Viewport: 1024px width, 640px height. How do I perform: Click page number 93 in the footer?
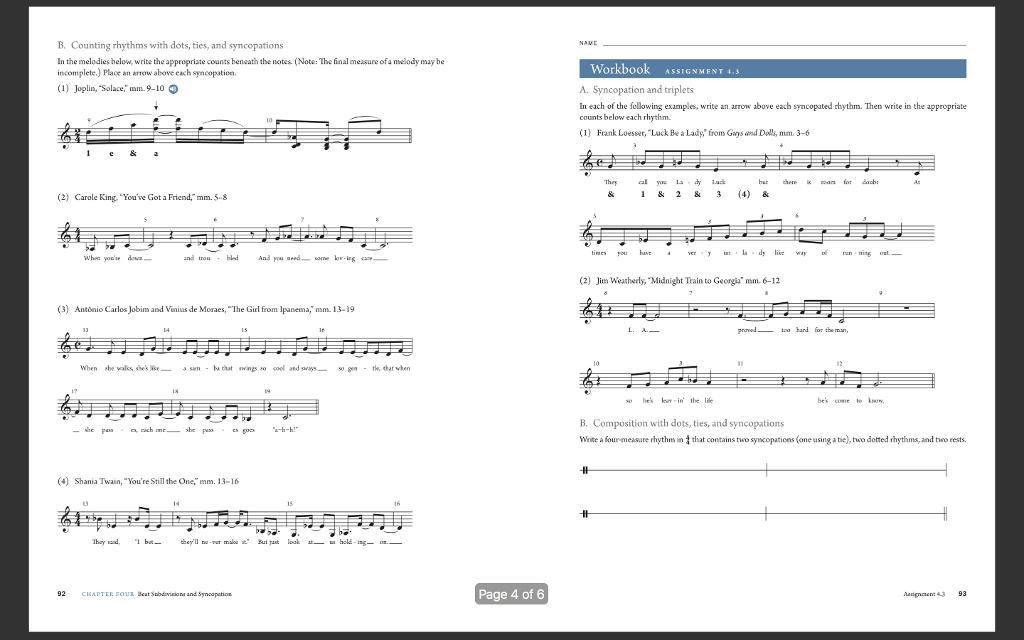coord(963,593)
